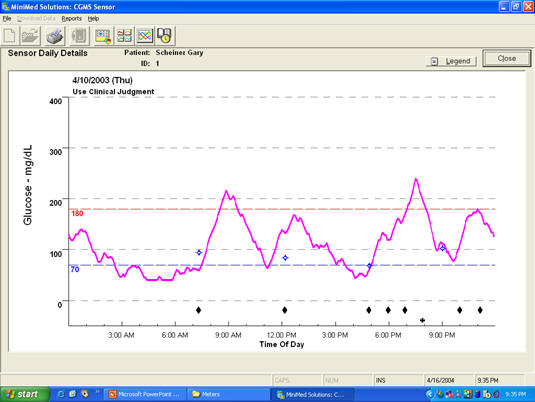Switch to Microsoft PowerPoint taskbar button
This screenshot has width=535, height=402.
coord(145,394)
